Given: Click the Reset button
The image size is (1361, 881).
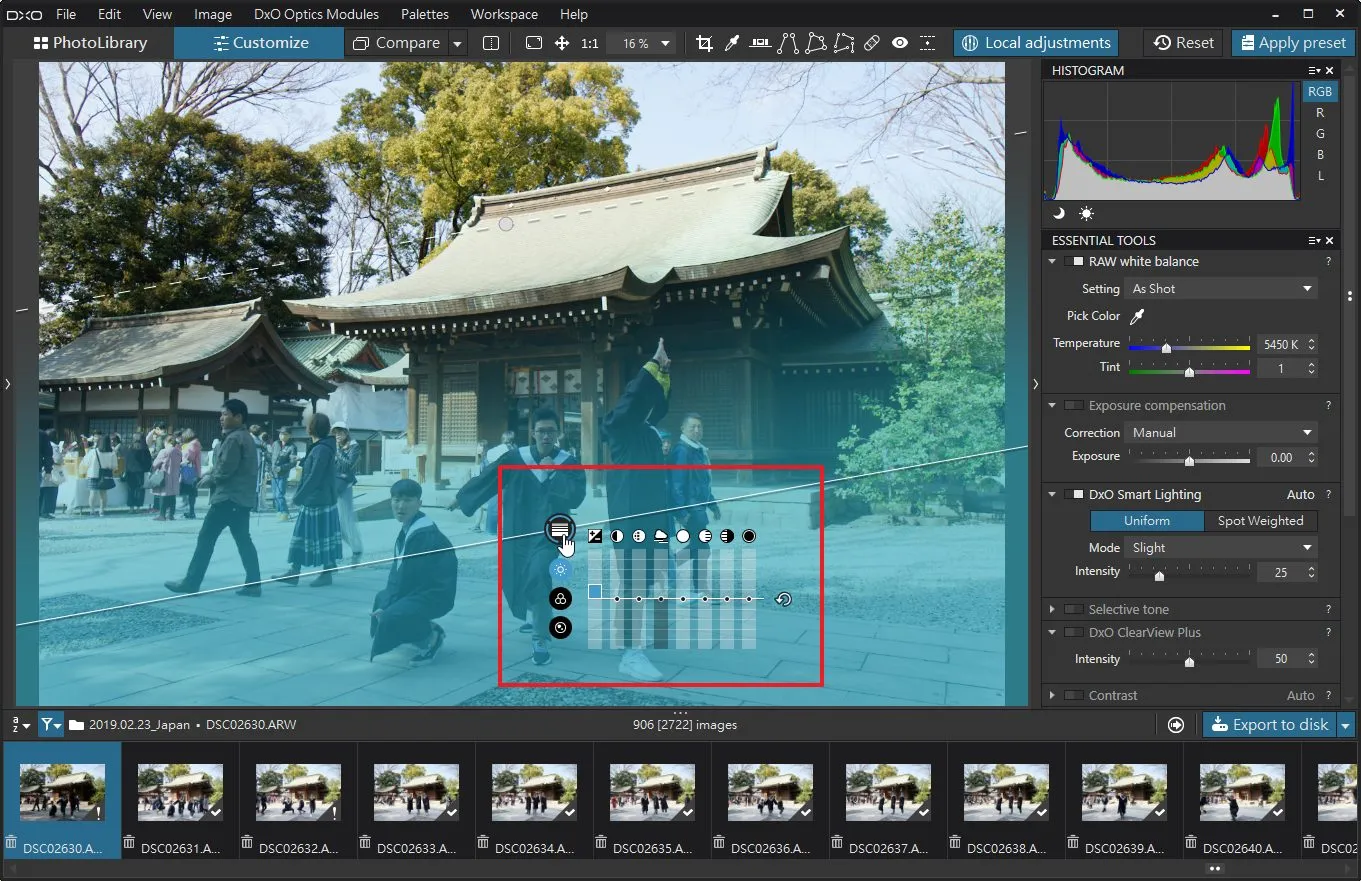Looking at the screenshot, I should [x=1183, y=43].
